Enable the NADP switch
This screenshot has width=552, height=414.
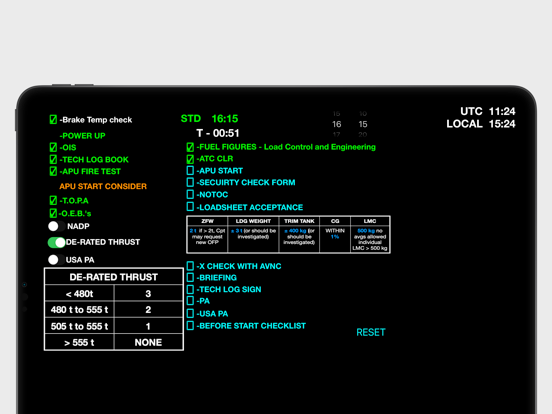coord(57,226)
